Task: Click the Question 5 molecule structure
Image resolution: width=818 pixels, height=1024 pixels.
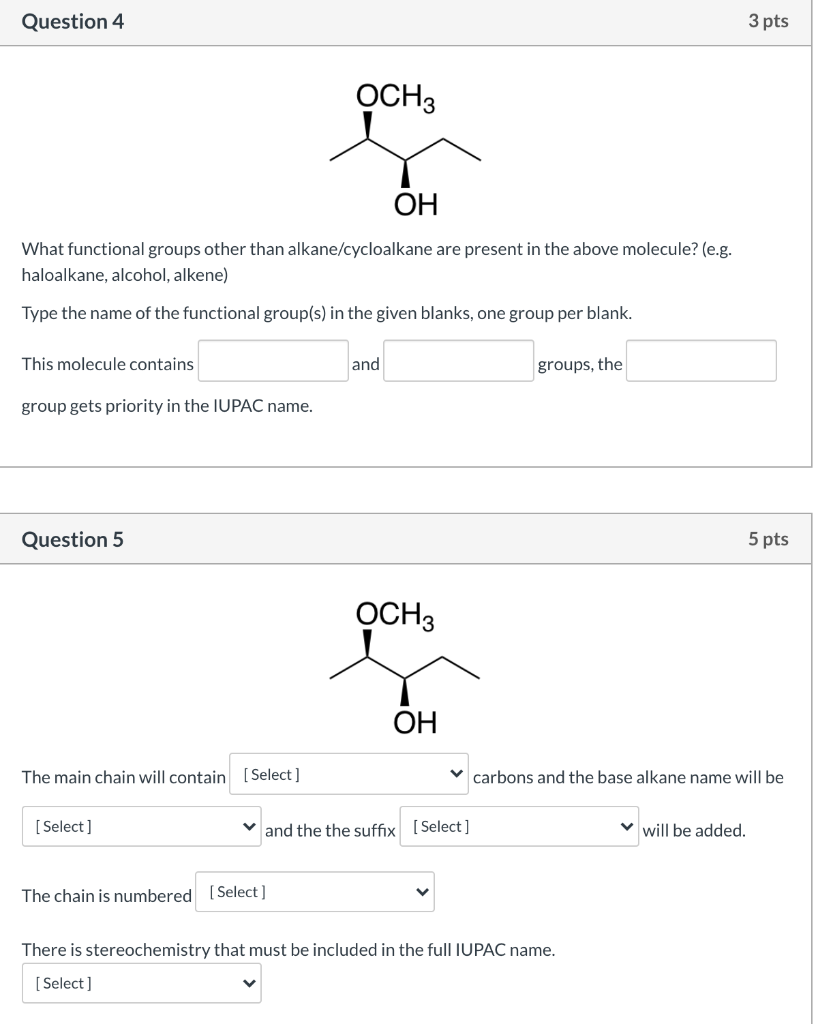Action: point(405,665)
